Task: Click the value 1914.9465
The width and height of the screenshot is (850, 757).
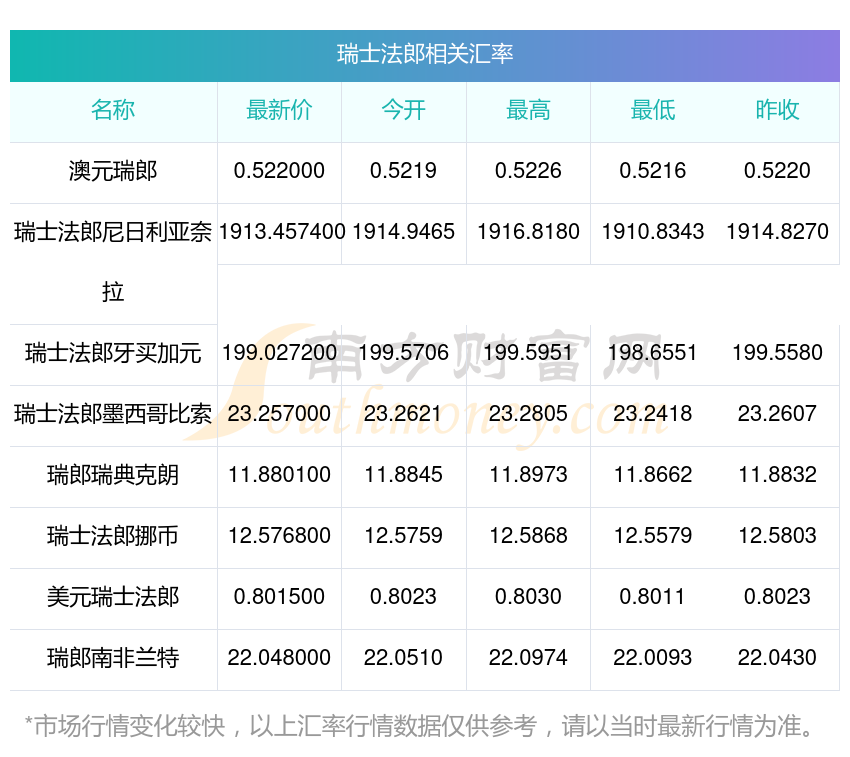Action: pyautogui.click(x=403, y=232)
